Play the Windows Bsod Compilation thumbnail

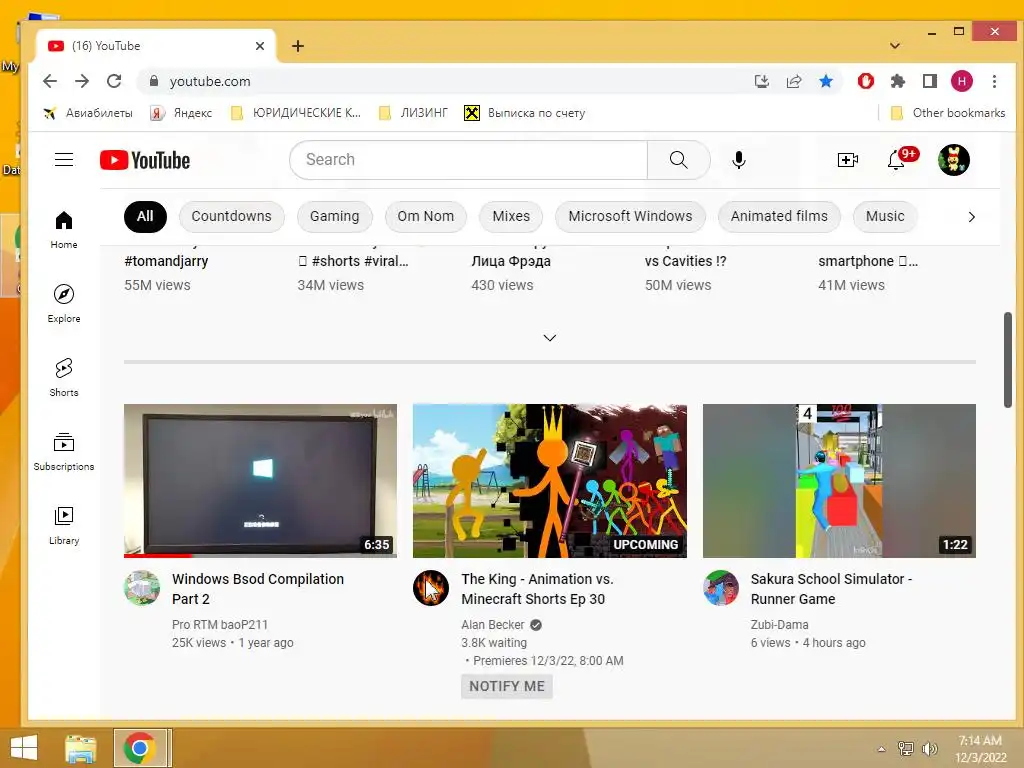tap(260, 481)
